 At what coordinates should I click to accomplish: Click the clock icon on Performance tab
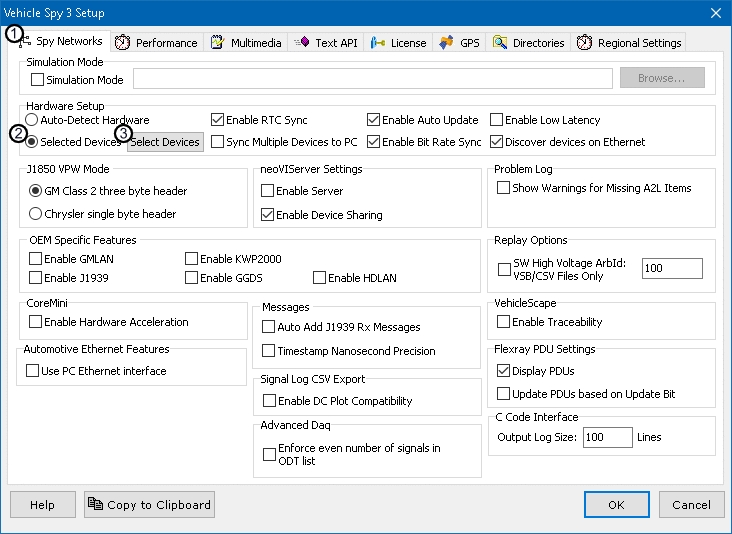click(122, 43)
